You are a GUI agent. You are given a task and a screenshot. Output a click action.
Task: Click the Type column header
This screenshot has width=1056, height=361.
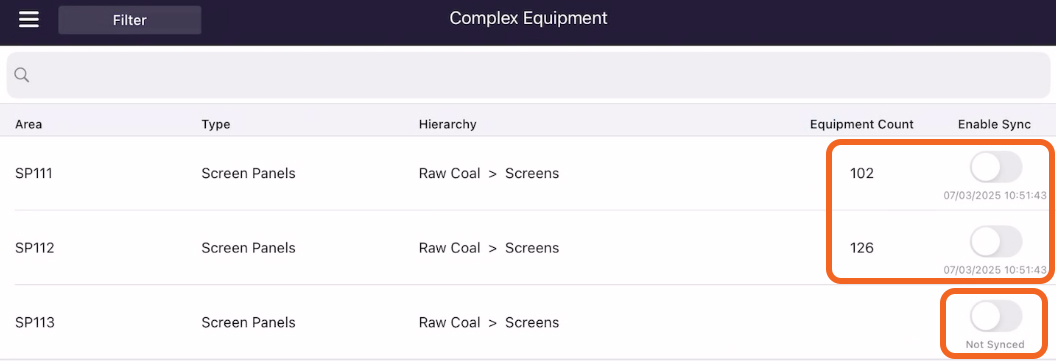(216, 124)
